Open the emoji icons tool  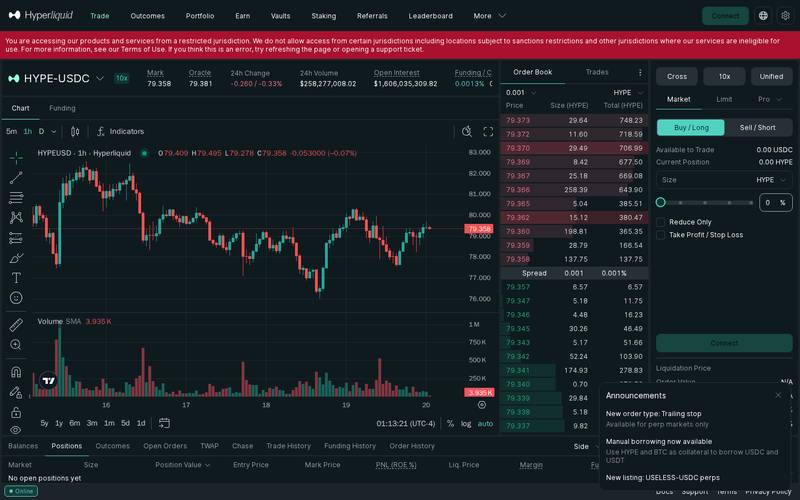pos(16,298)
